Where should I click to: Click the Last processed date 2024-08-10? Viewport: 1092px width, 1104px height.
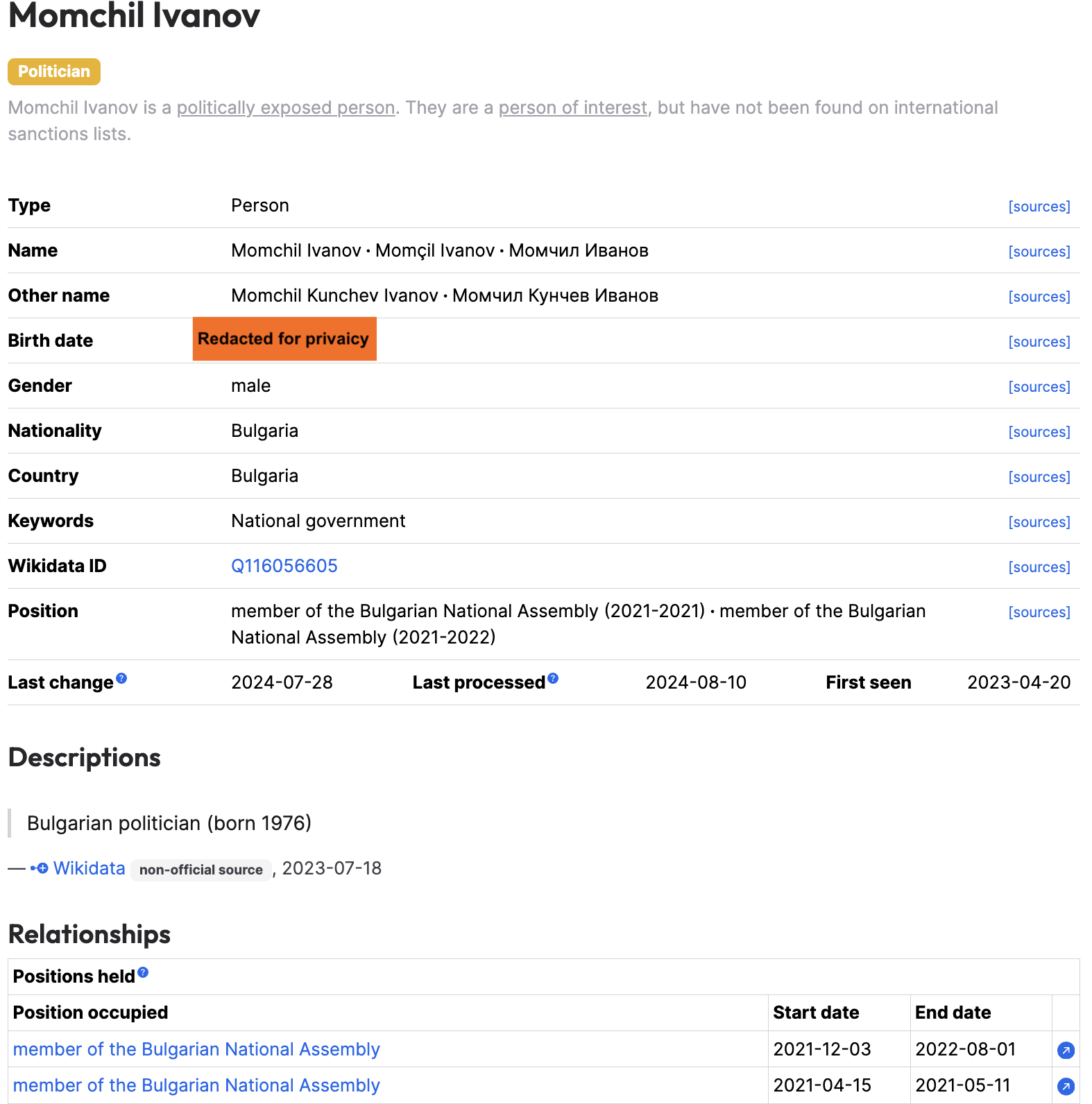pos(696,682)
